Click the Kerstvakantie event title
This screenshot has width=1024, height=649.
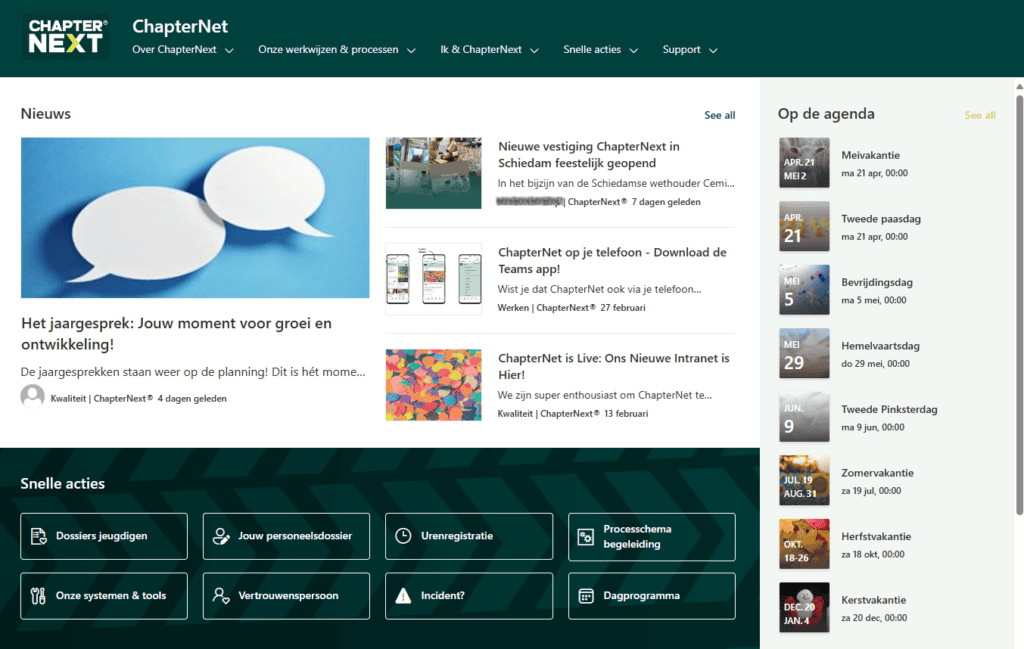pos(874,600)
